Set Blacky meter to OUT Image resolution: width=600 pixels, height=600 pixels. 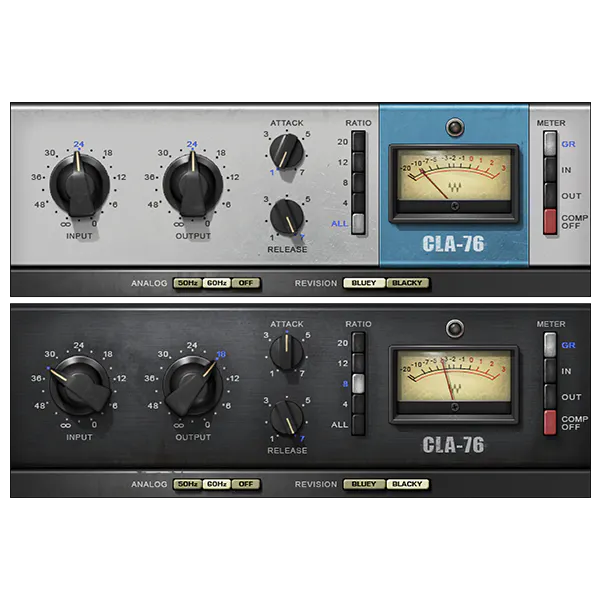(x=550, y=396)
